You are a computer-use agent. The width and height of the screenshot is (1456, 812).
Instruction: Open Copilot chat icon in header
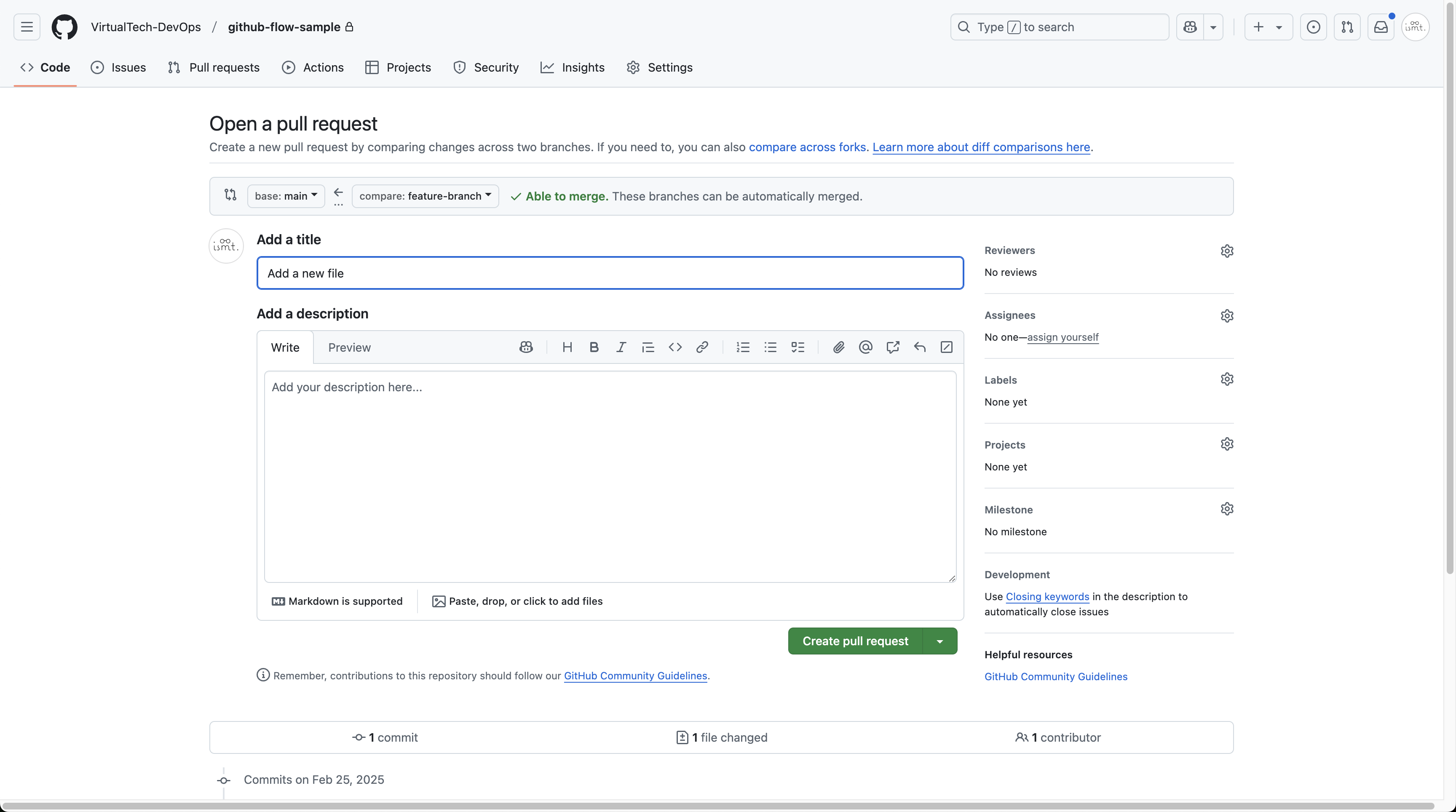[x=1190, y=27]
